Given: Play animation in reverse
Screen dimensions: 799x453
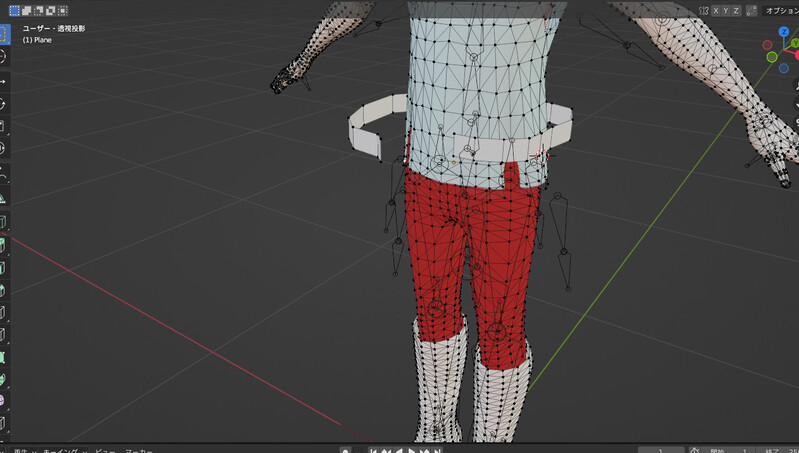Looking at the screenshot, I should coord(399,450).
